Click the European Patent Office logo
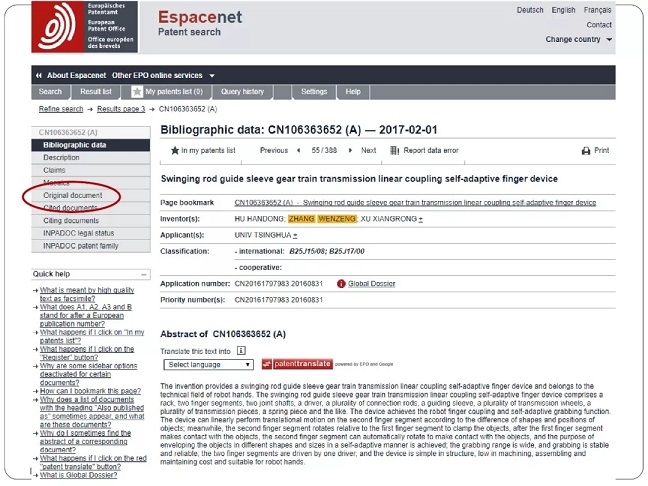This screenshot has width=648, height=486. tap(85, 27)
